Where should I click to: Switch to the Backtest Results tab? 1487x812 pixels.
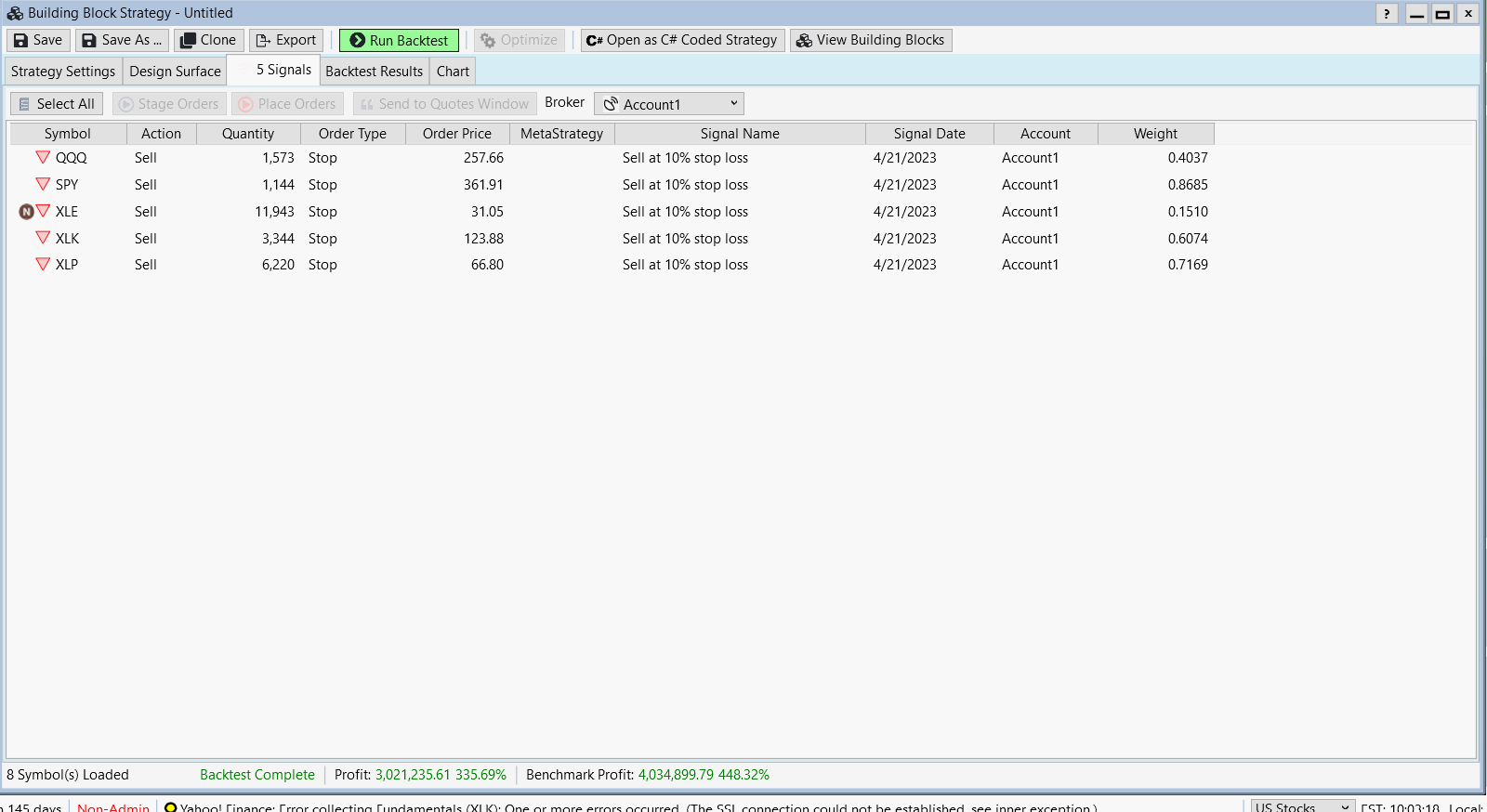click(374, 72)
